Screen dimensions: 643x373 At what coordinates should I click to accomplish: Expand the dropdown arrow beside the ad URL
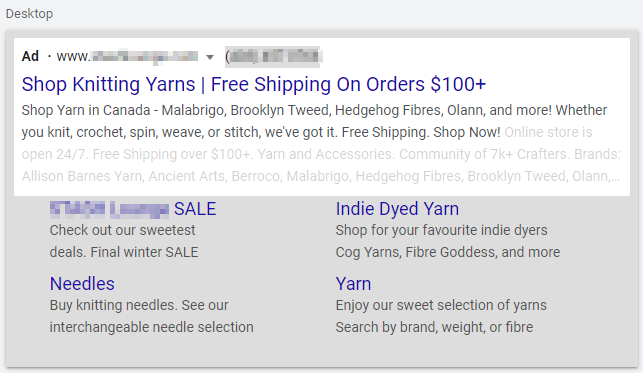tap(210, 57)
